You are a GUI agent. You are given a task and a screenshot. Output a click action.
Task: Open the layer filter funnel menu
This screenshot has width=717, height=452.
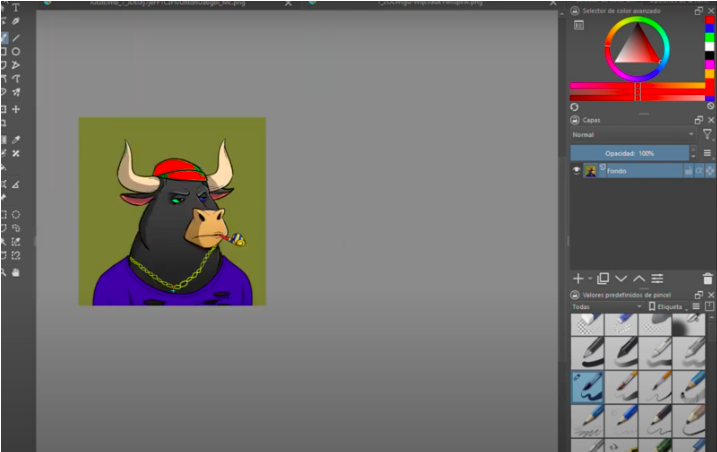(x=707, y=134)
